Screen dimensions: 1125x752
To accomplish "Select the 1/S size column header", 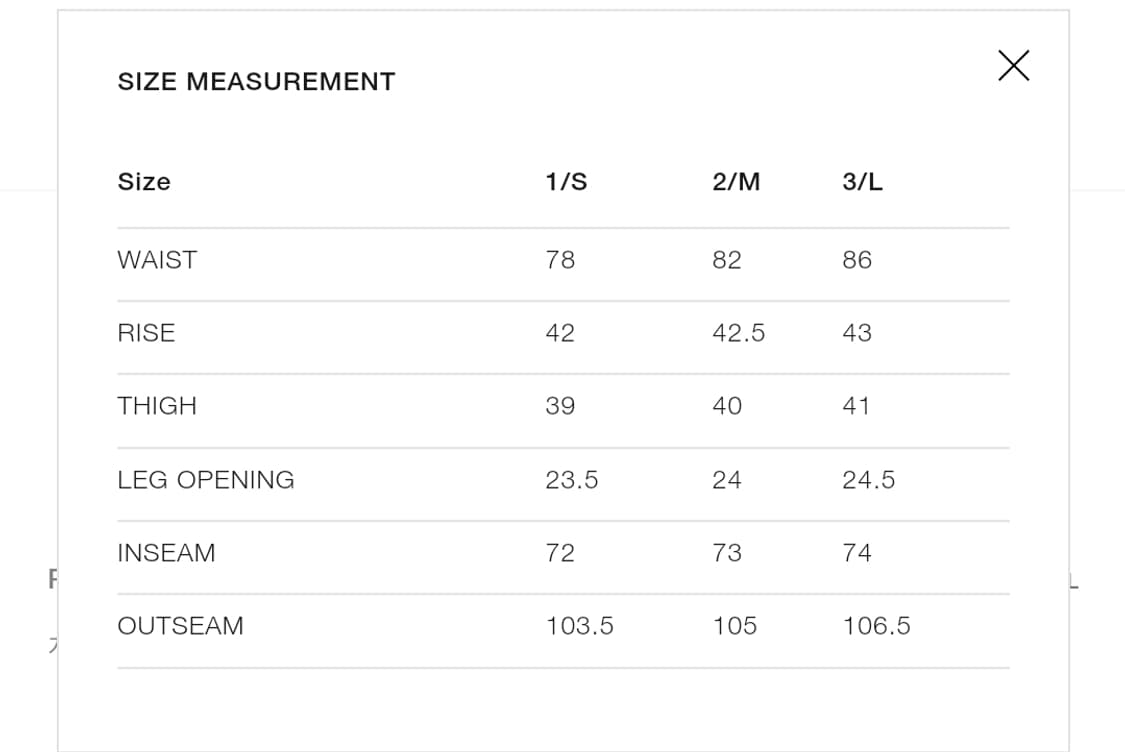I will coord(566,182).
